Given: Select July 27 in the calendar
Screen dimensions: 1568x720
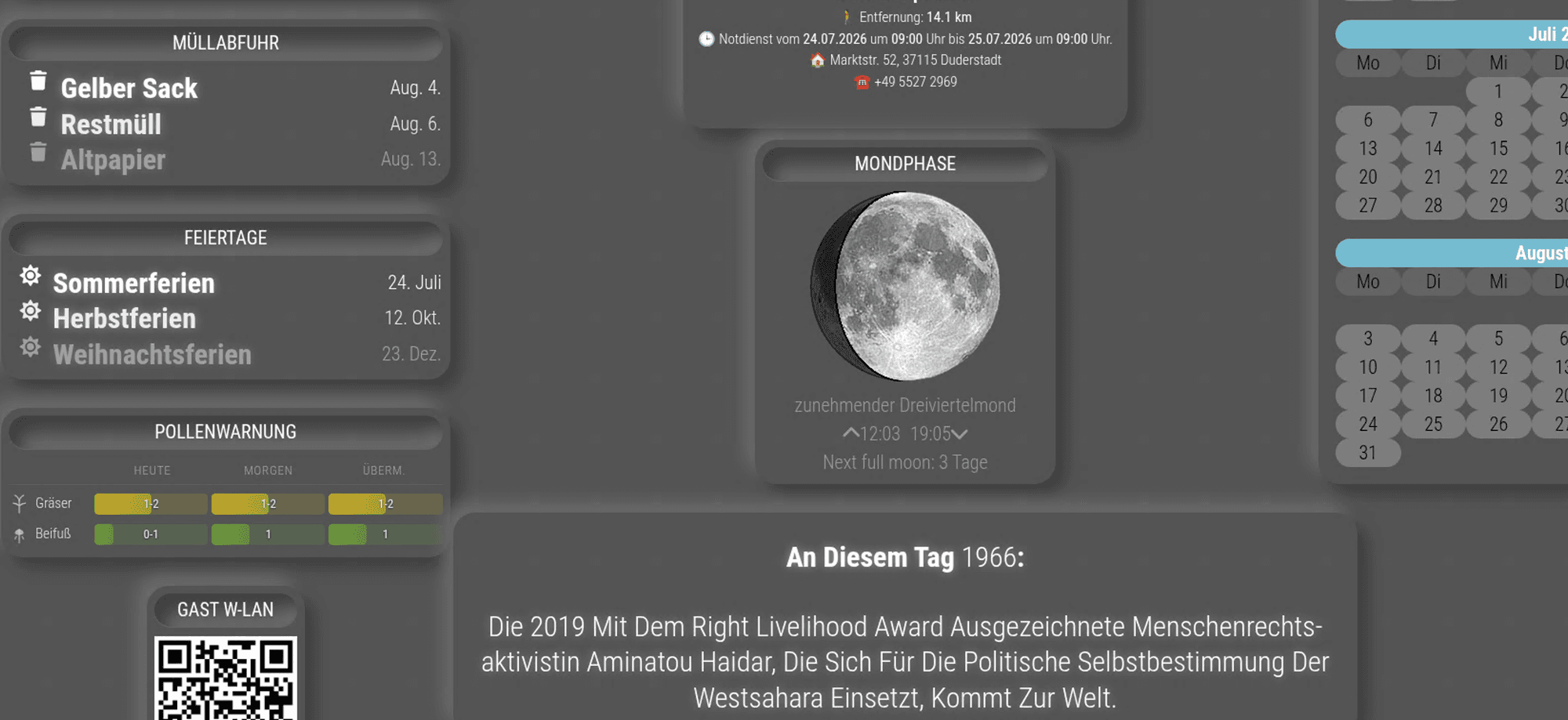Looking at the screenshot, I should click(1368, 205).
